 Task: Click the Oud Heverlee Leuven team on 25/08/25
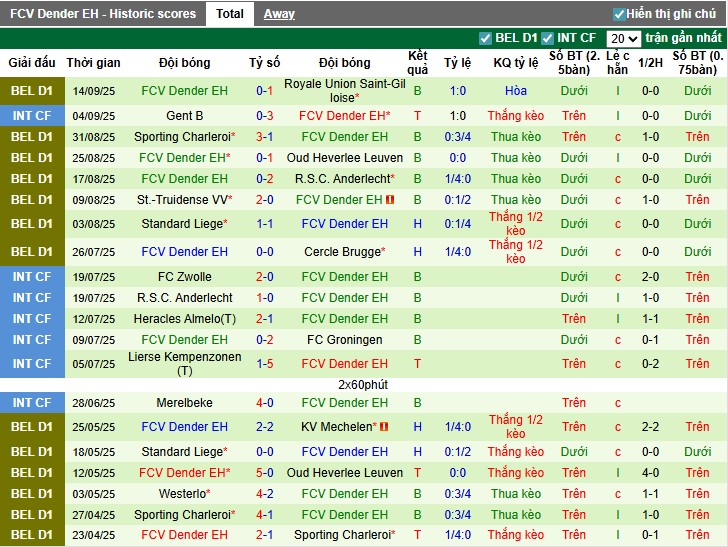tap(344, 158)
